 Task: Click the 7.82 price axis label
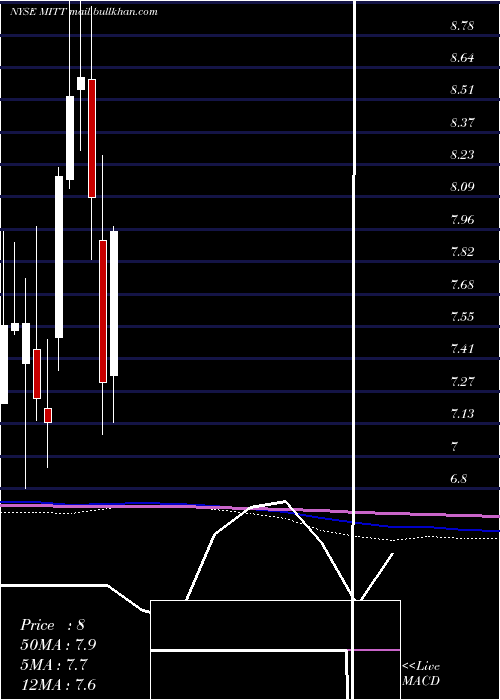tap(462, 251)
